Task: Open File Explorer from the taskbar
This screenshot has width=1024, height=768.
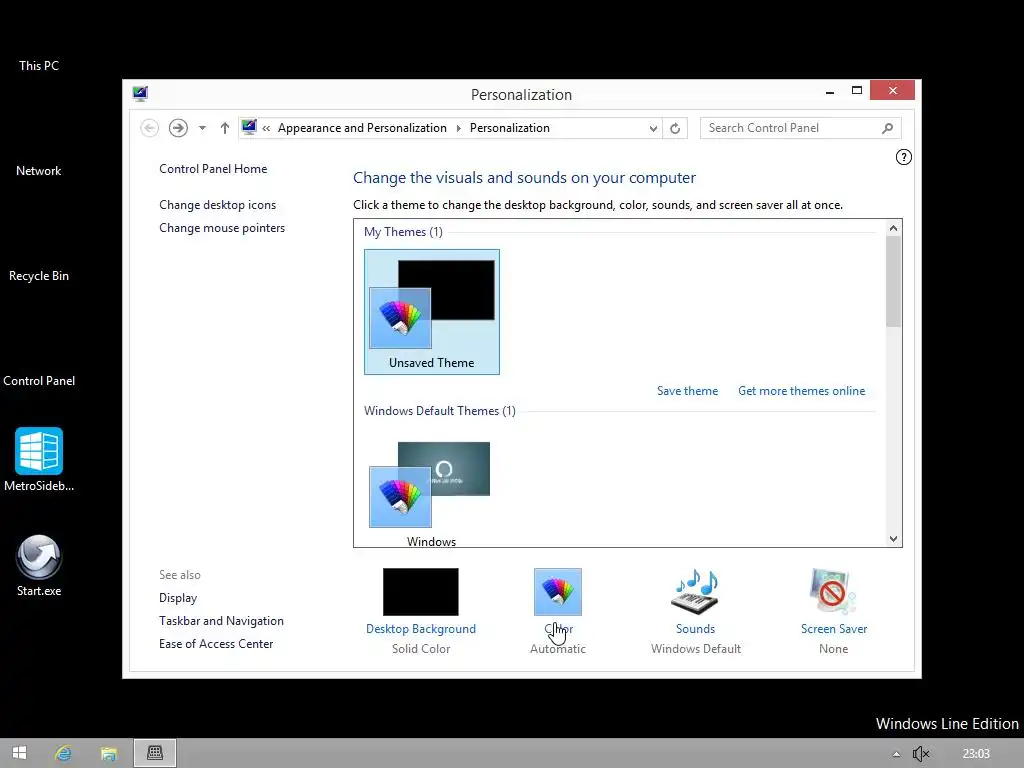Action: click(108, 753)
